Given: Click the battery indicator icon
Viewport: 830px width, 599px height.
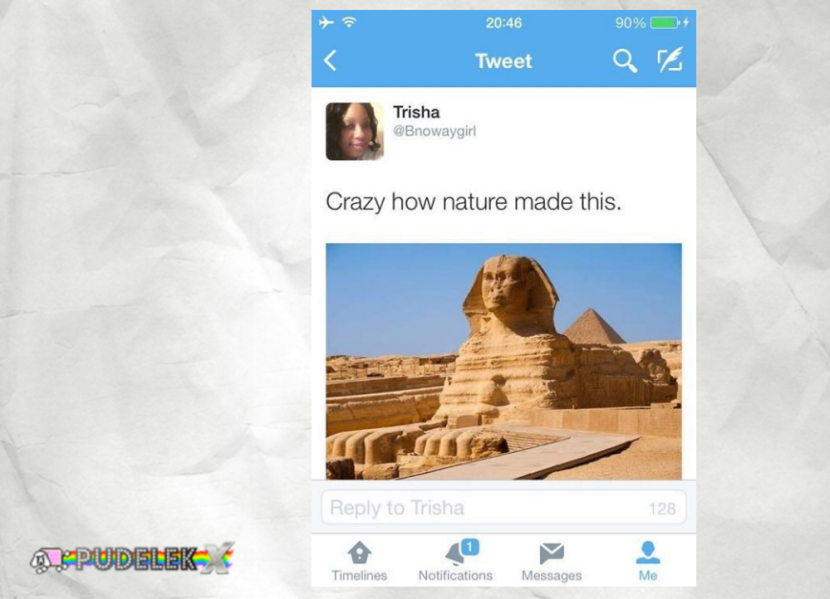Looking at the screenshot, I should tap(664, 23).
